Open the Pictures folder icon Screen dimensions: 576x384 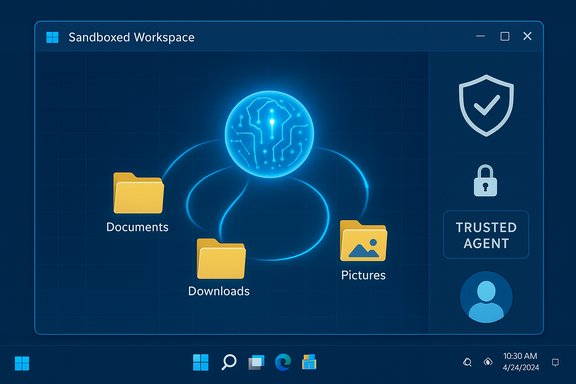pyautogui.click(x=363, y=241)
